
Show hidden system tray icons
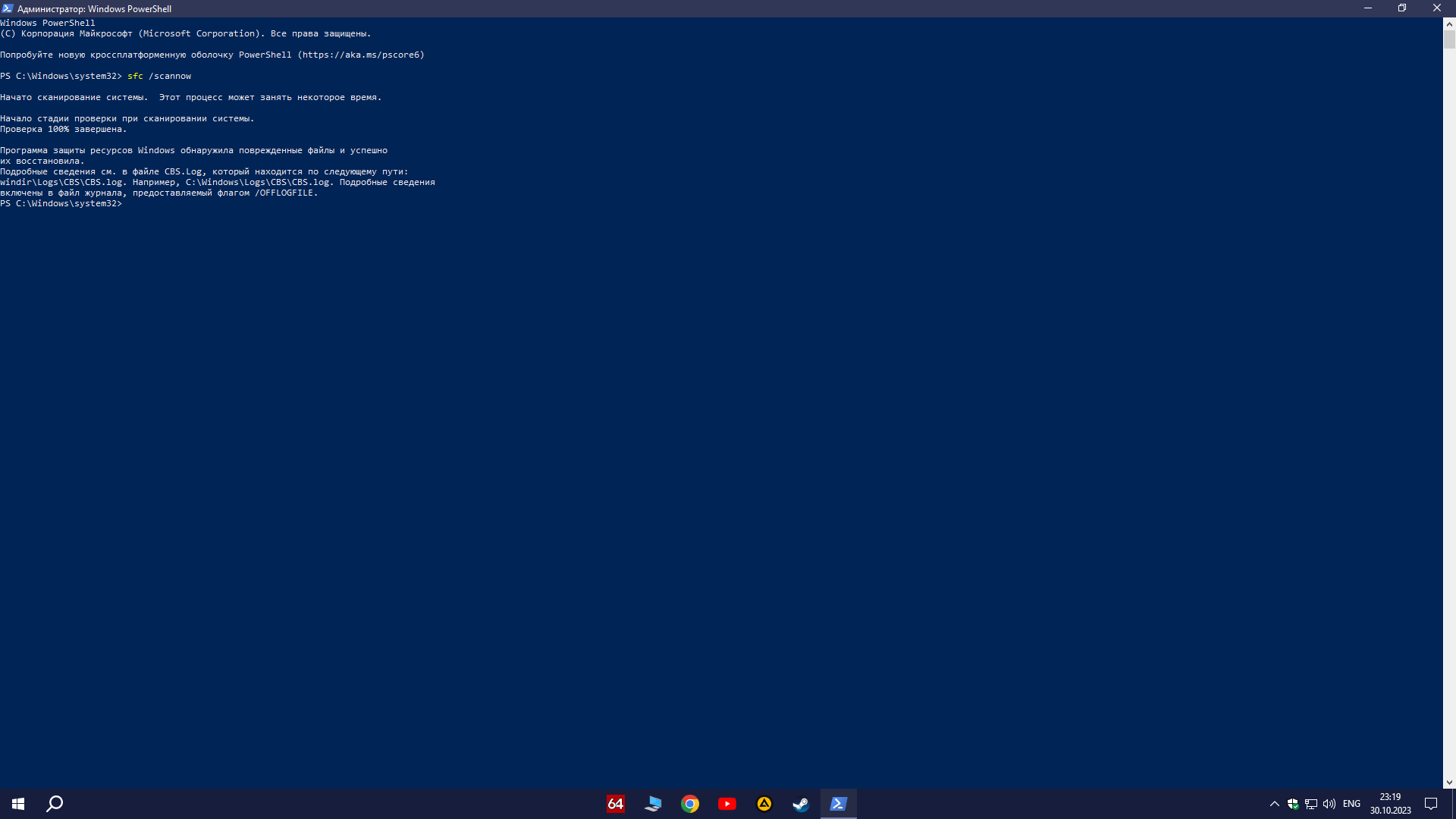coord(1275,804)
